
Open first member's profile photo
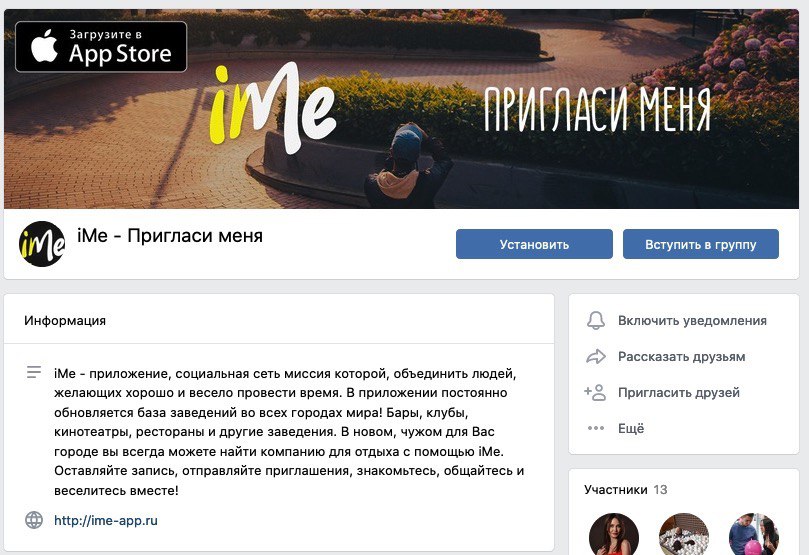614,534
